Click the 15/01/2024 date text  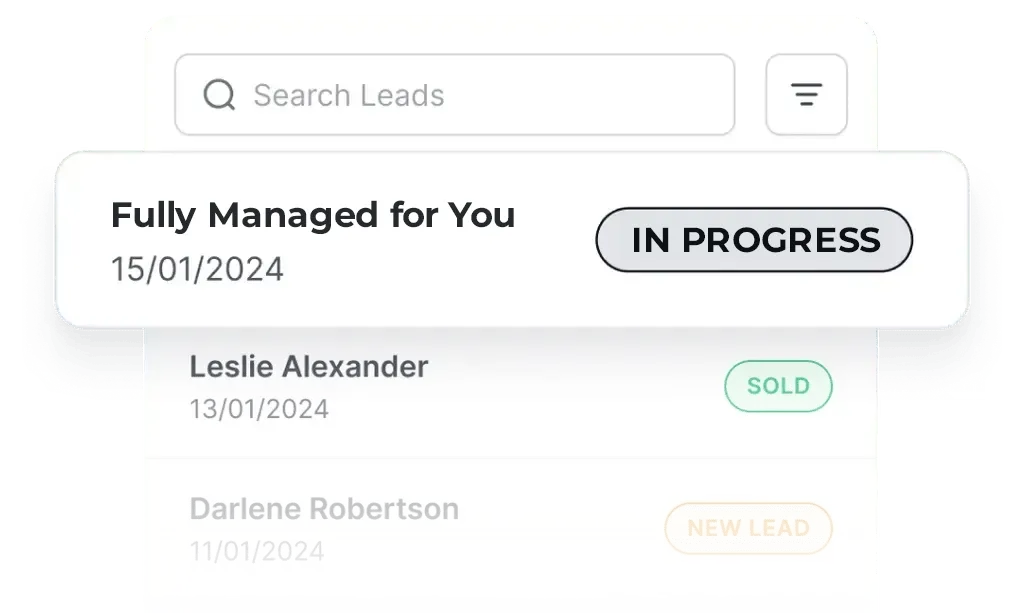click(x=197, y=269)
